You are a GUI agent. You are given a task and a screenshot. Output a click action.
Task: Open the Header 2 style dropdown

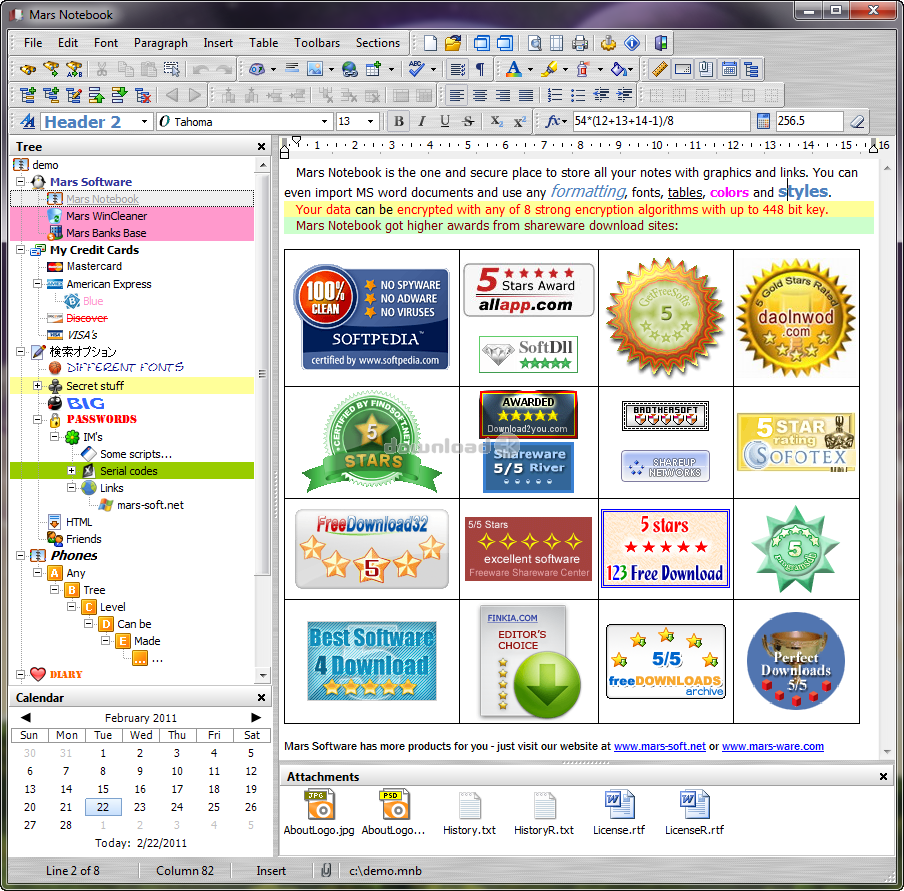tap(144, 122)
